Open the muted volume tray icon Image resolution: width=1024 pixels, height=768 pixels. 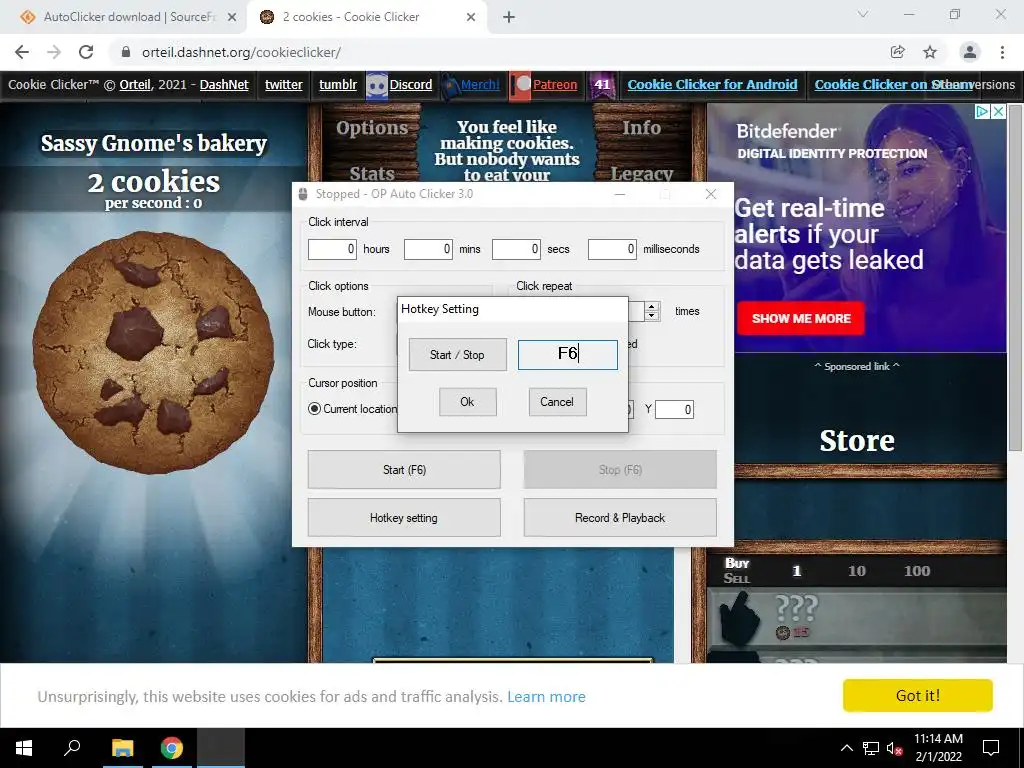(x=895, y=748)
